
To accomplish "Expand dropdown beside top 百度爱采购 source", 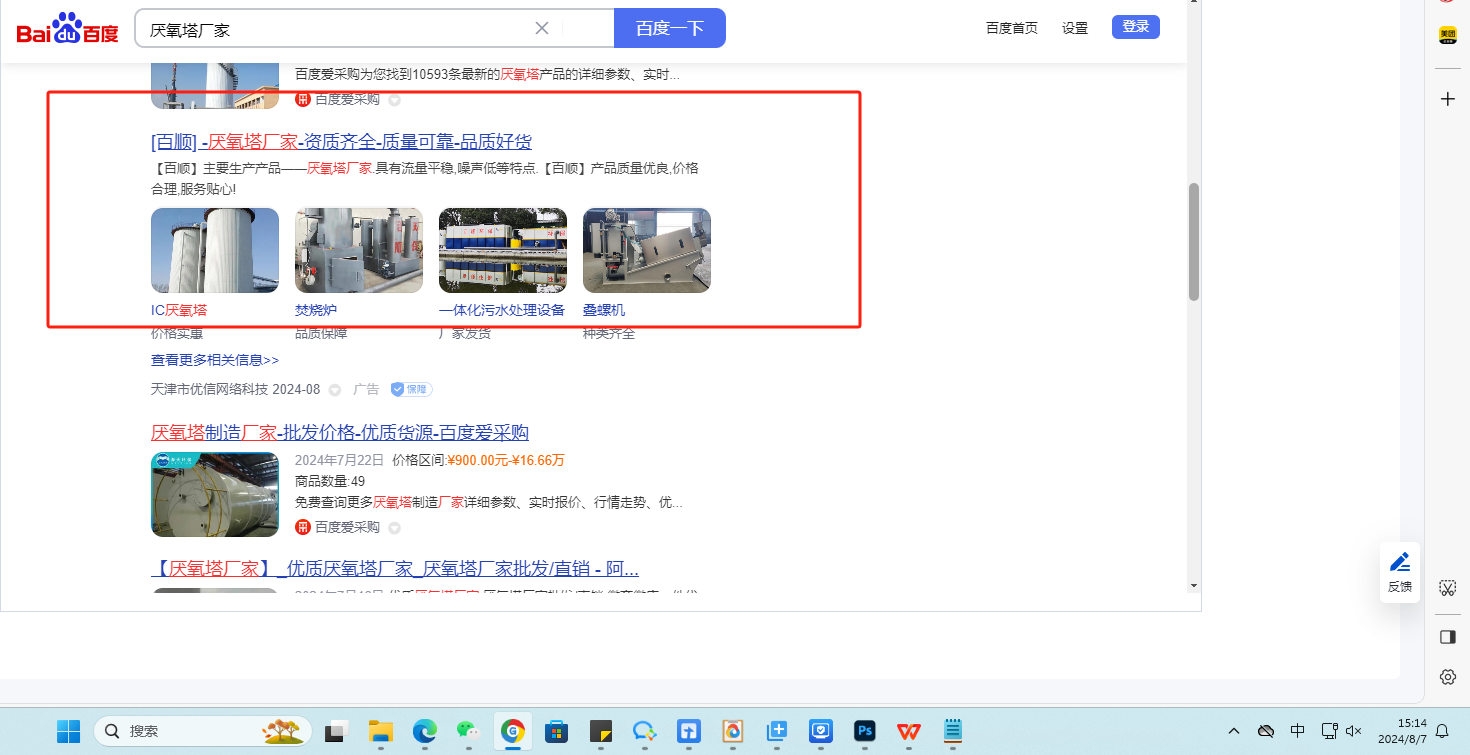I will pos(394,100).
